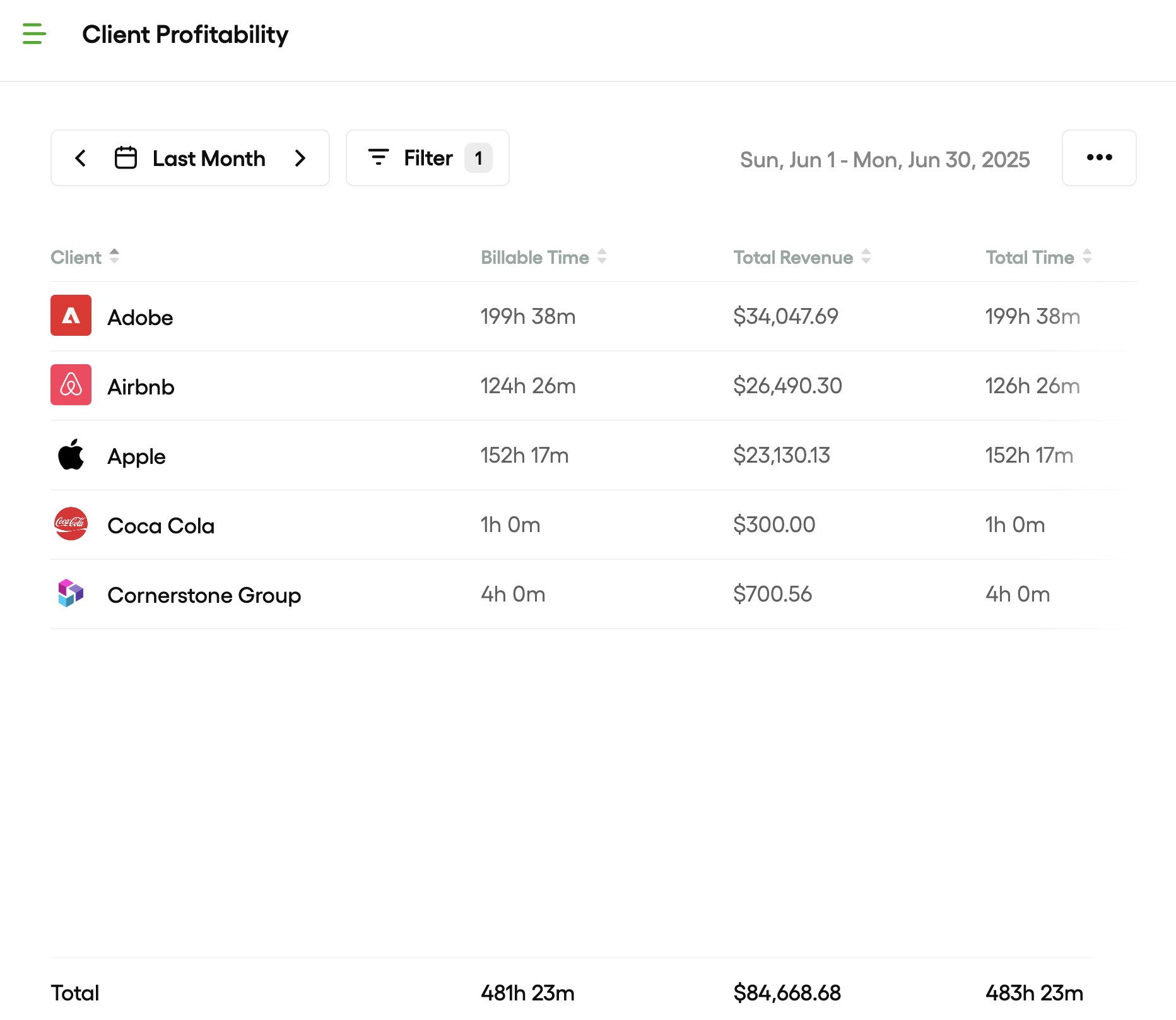Go to previous period with left chevron
This screenshot has width=1176, height=1020.
[80, 158]
